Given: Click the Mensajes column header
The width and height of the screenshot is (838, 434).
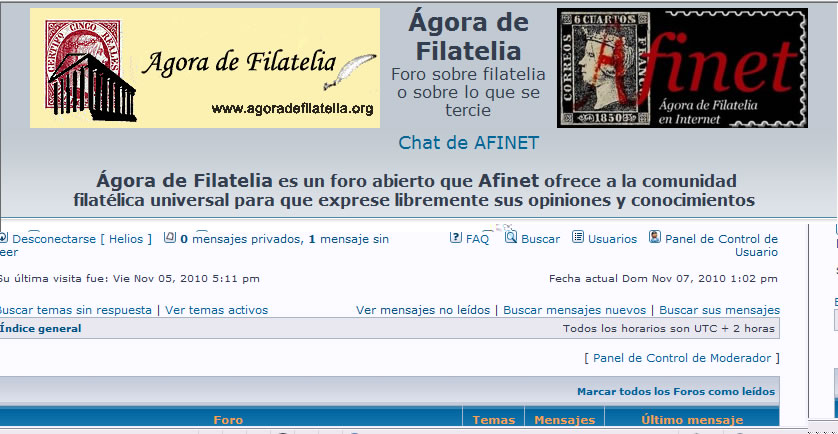Looking at the screenshot, I should (x=564, y=420).
